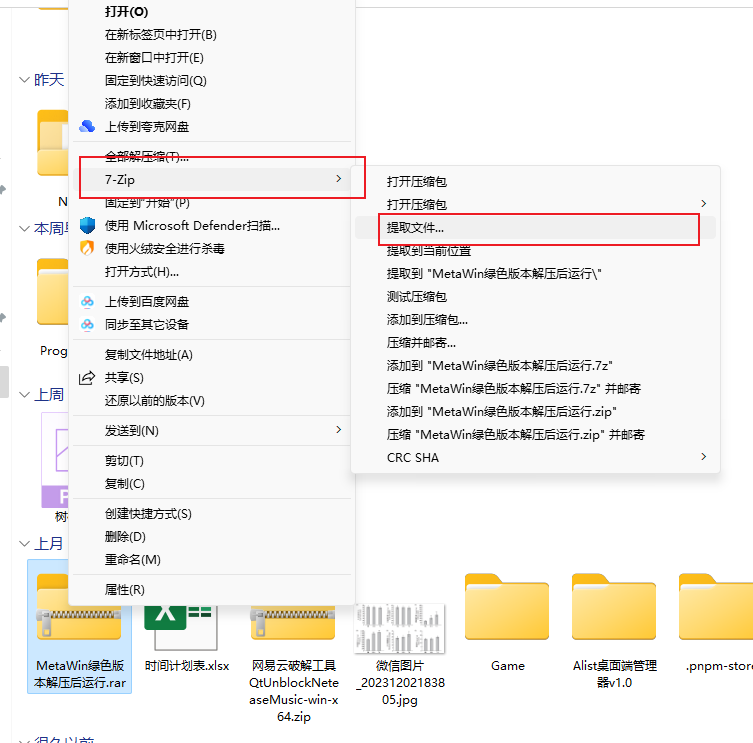Click the Microsoft Defender shield icon
The height and width of the screenshot is (743, 753).
pyautogui.click(x=87, y=225)
